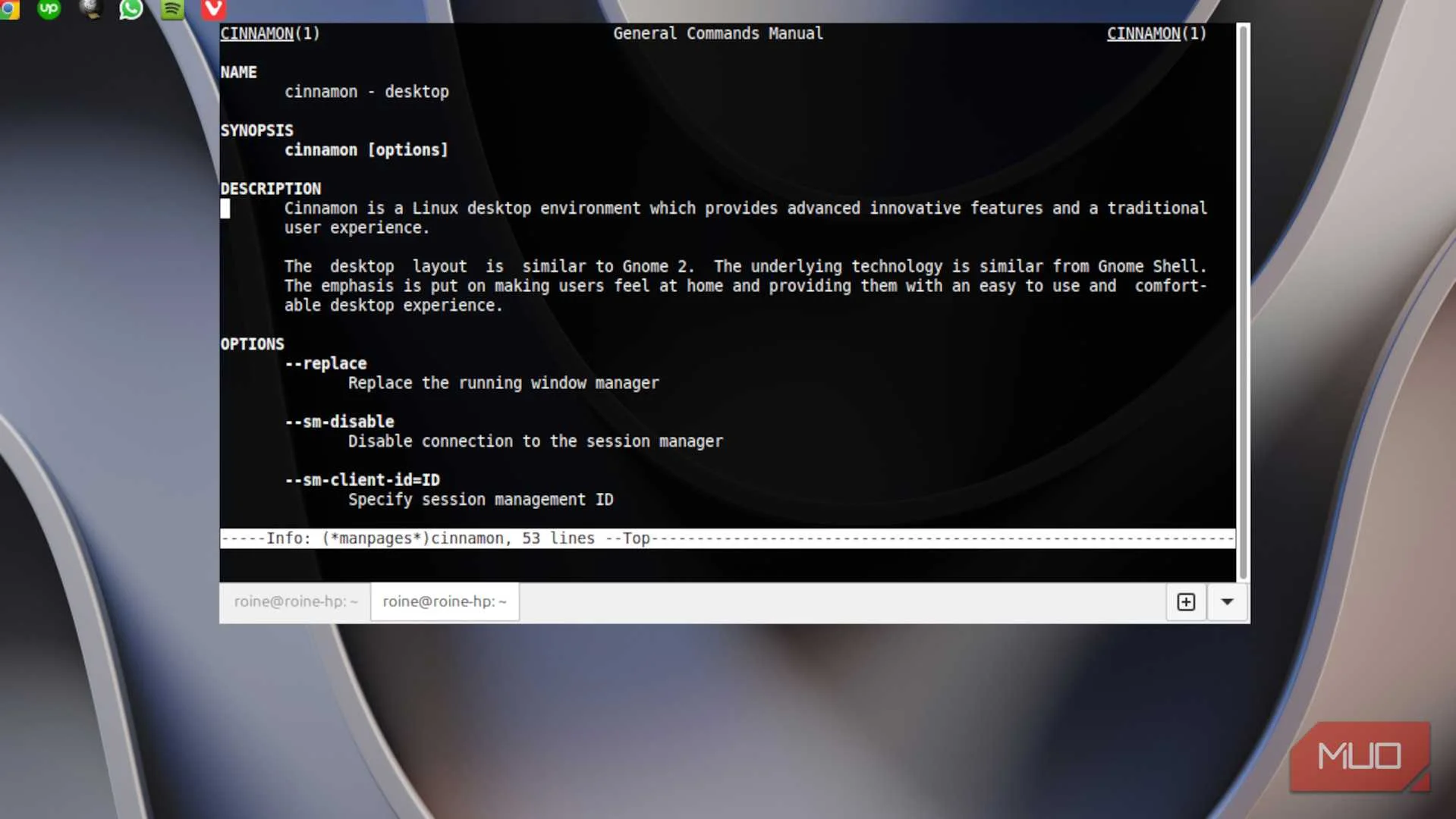Viewport: 1456px width, 819px height.
Task: Click the --sm-disable option text
Action: (x=339, y=422)
